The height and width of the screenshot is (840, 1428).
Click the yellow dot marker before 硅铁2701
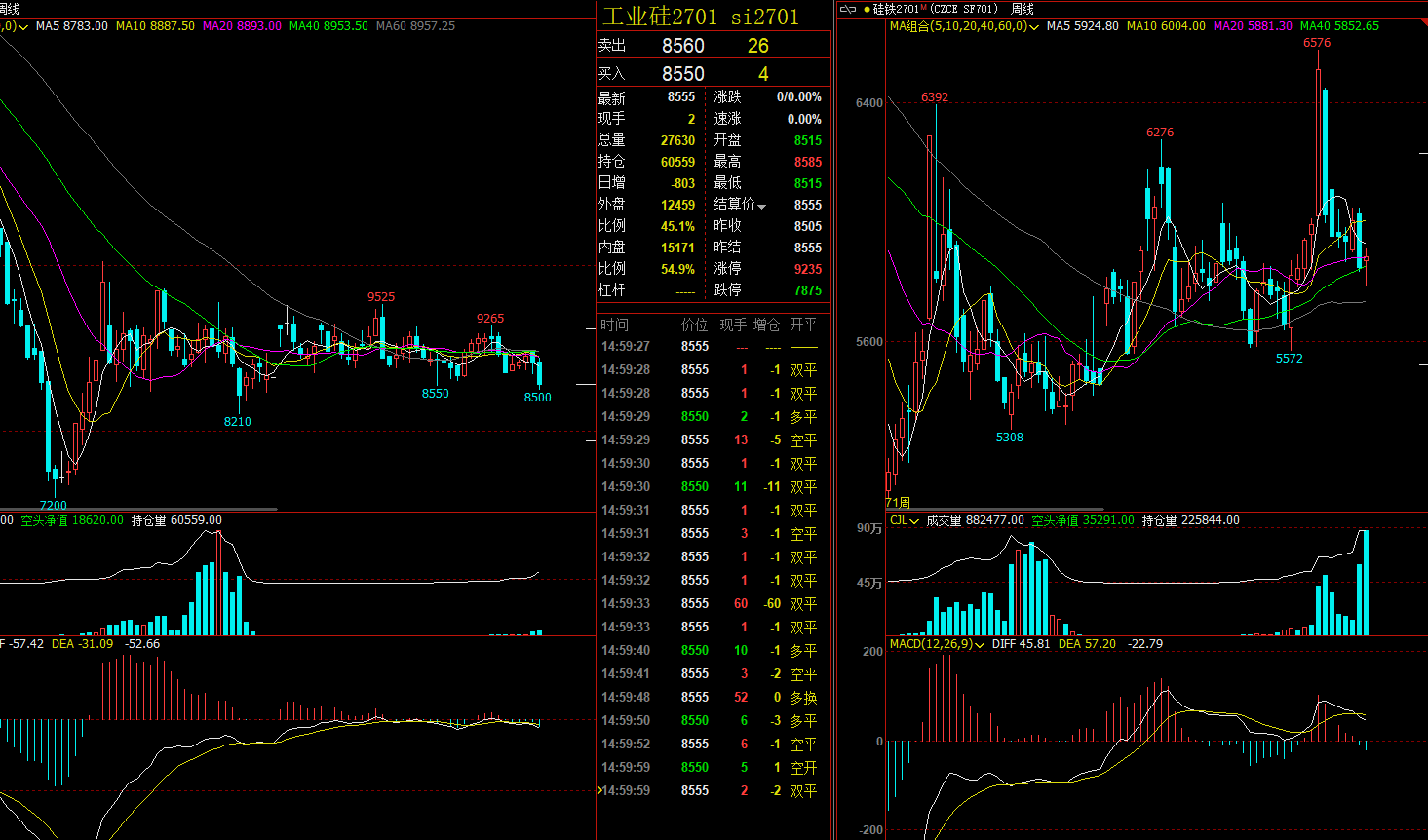coord(868,9)
